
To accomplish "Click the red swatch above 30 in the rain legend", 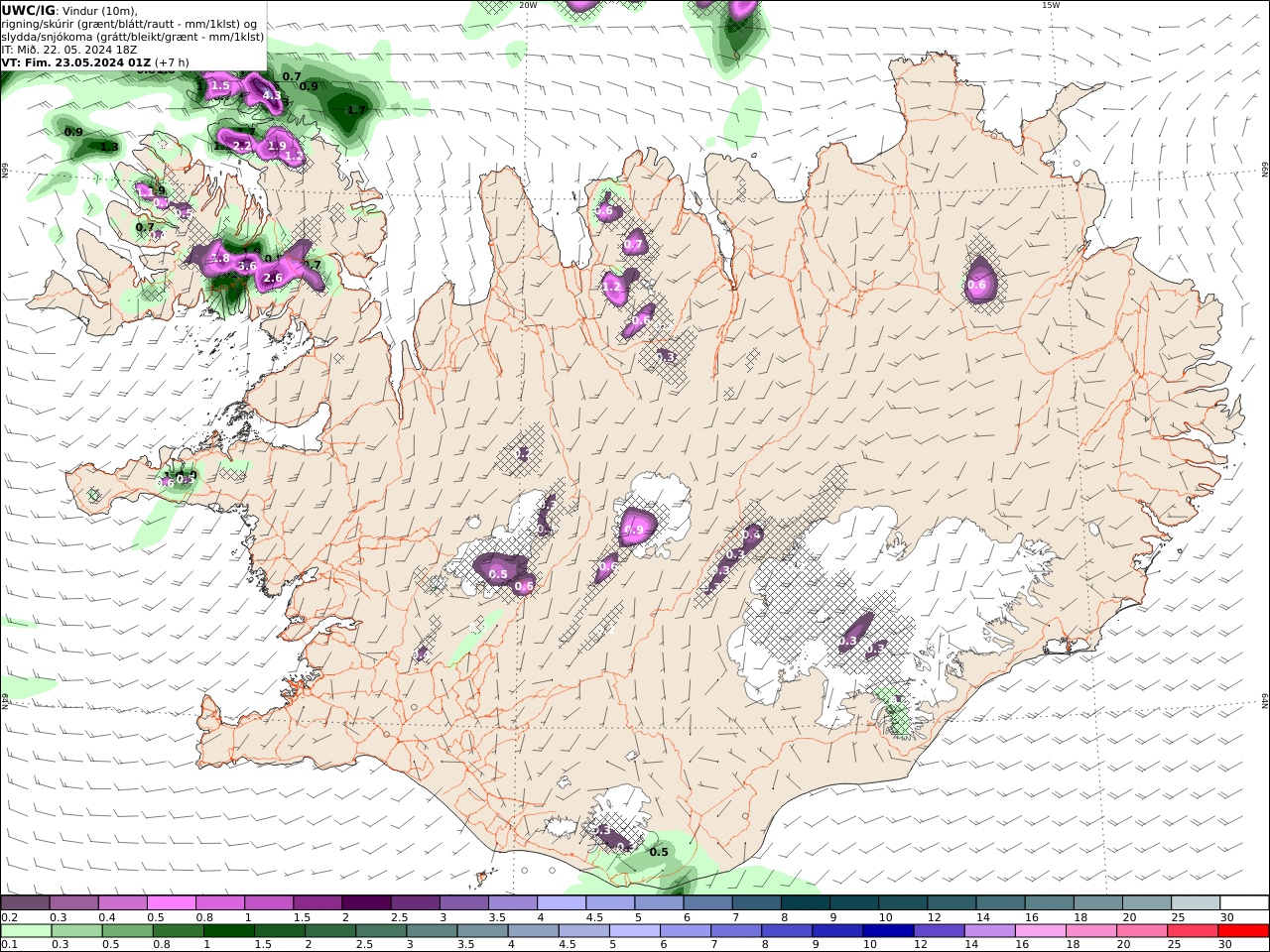I will click(x=1242, y=931).
